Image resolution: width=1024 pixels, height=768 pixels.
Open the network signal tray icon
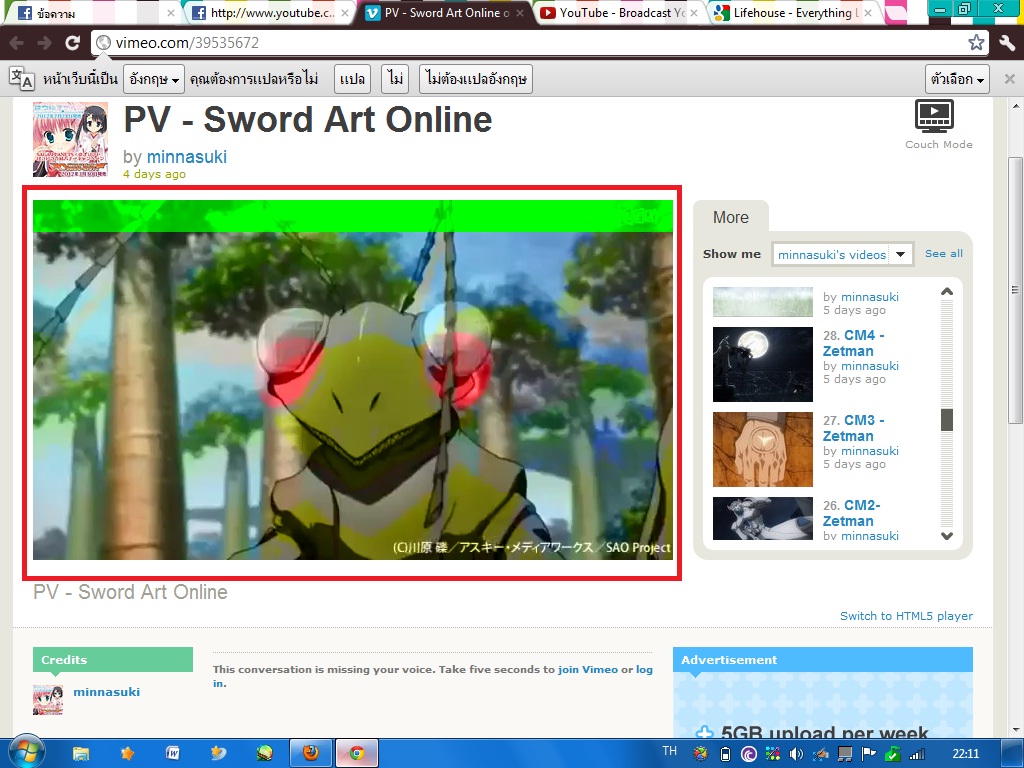917,754
